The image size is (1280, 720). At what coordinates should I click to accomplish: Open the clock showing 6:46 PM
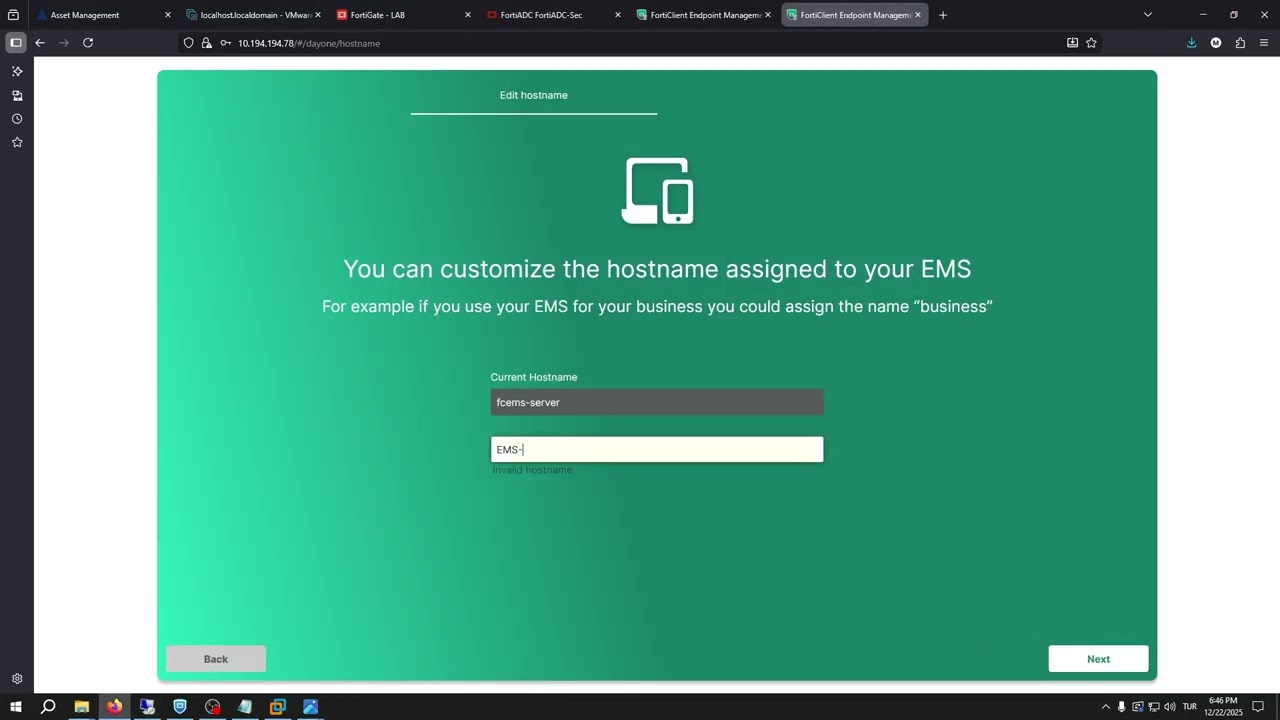pos(1223,707)
